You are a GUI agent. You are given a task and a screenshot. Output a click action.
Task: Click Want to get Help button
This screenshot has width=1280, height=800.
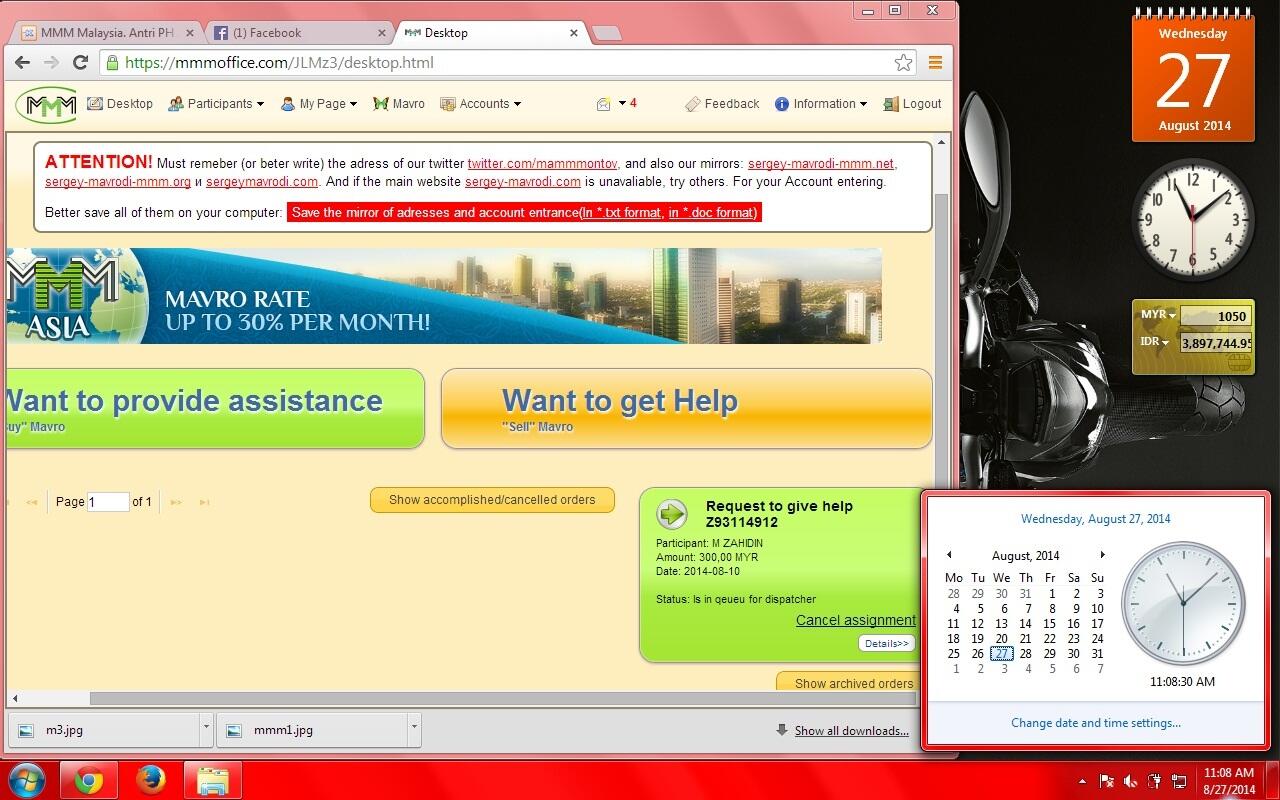click(686, 408)
